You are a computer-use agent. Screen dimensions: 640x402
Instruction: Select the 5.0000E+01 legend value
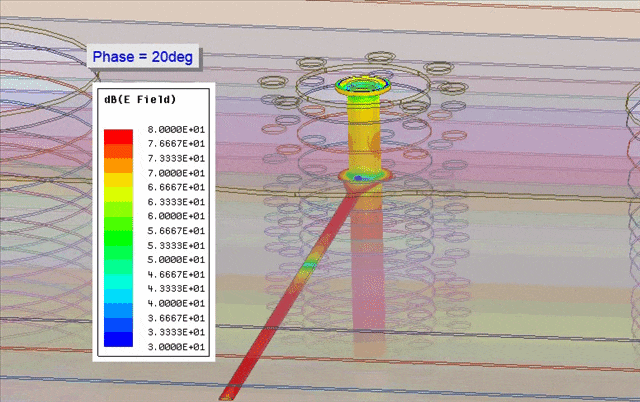(x=176, y=260)
